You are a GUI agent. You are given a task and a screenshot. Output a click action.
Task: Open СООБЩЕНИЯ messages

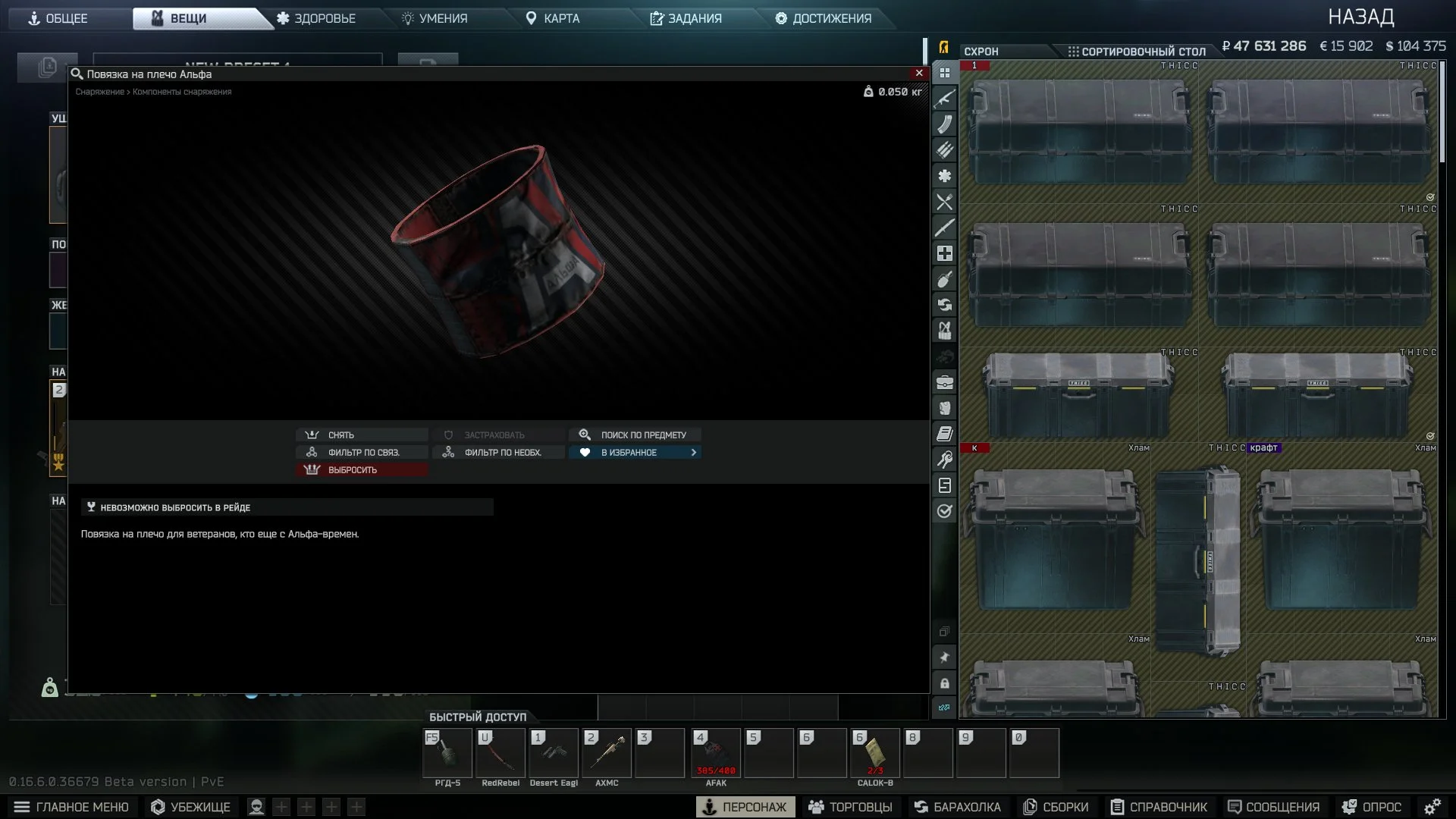tap(1274, 807)
